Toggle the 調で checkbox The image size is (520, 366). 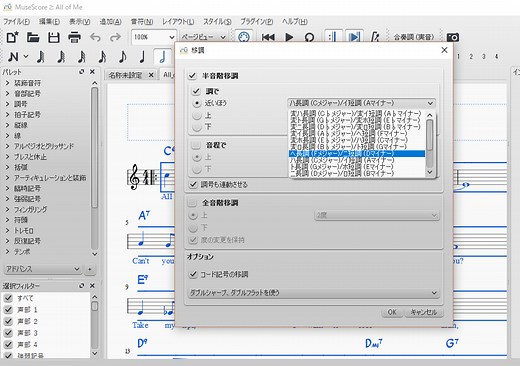click(196, 91)
